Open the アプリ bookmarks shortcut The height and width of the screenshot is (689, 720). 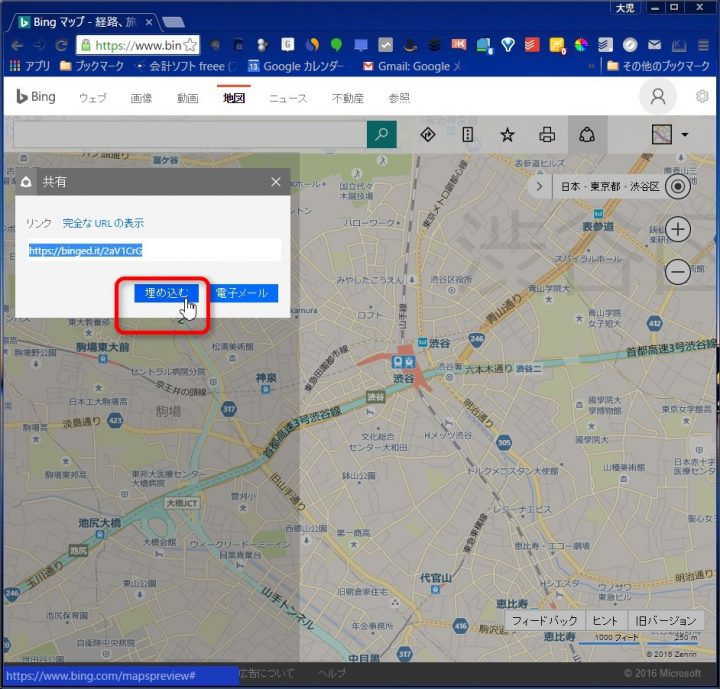[x=30, y=66]
